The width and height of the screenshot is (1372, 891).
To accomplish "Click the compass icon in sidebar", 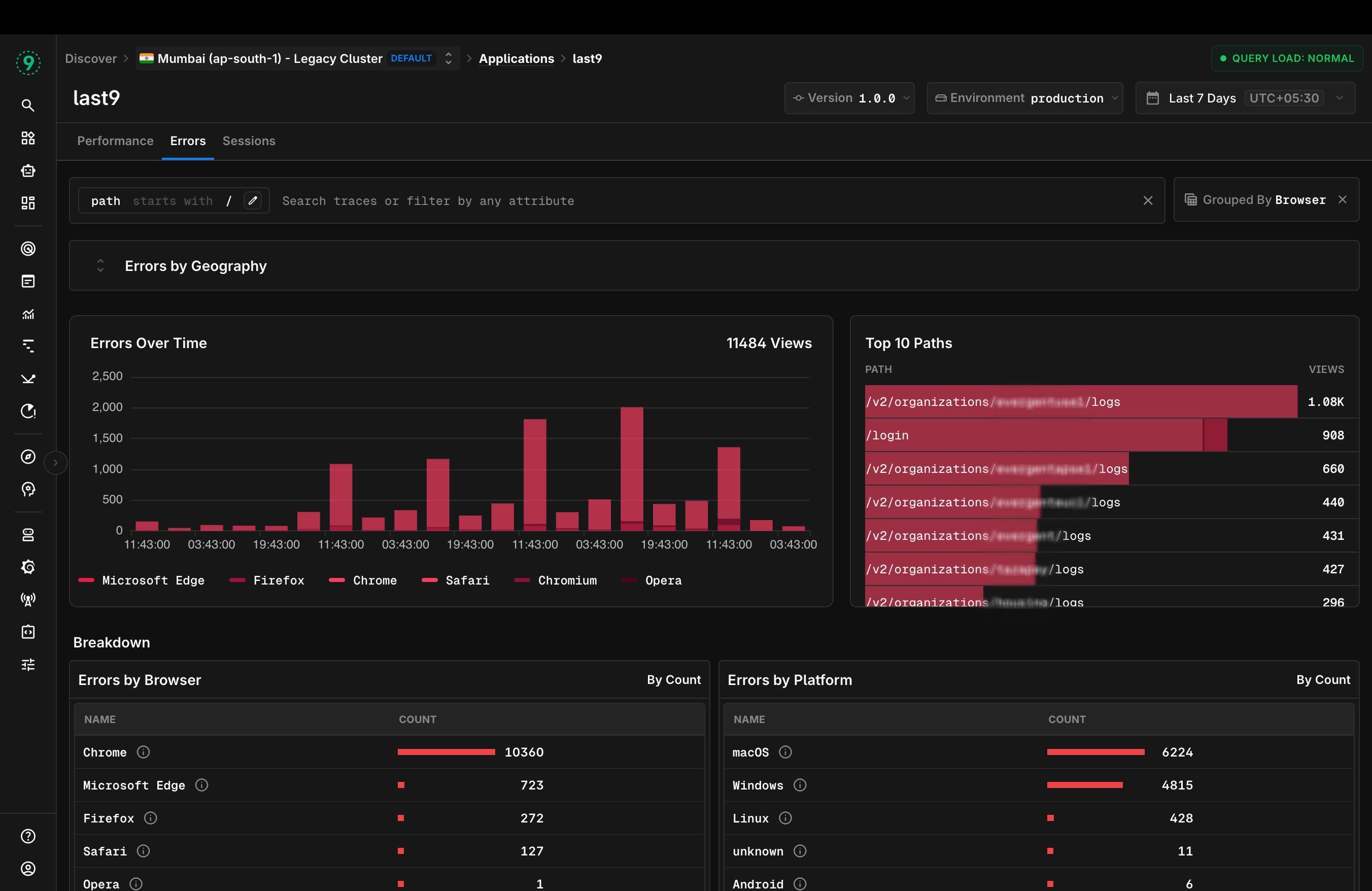I will coord(28,457).
